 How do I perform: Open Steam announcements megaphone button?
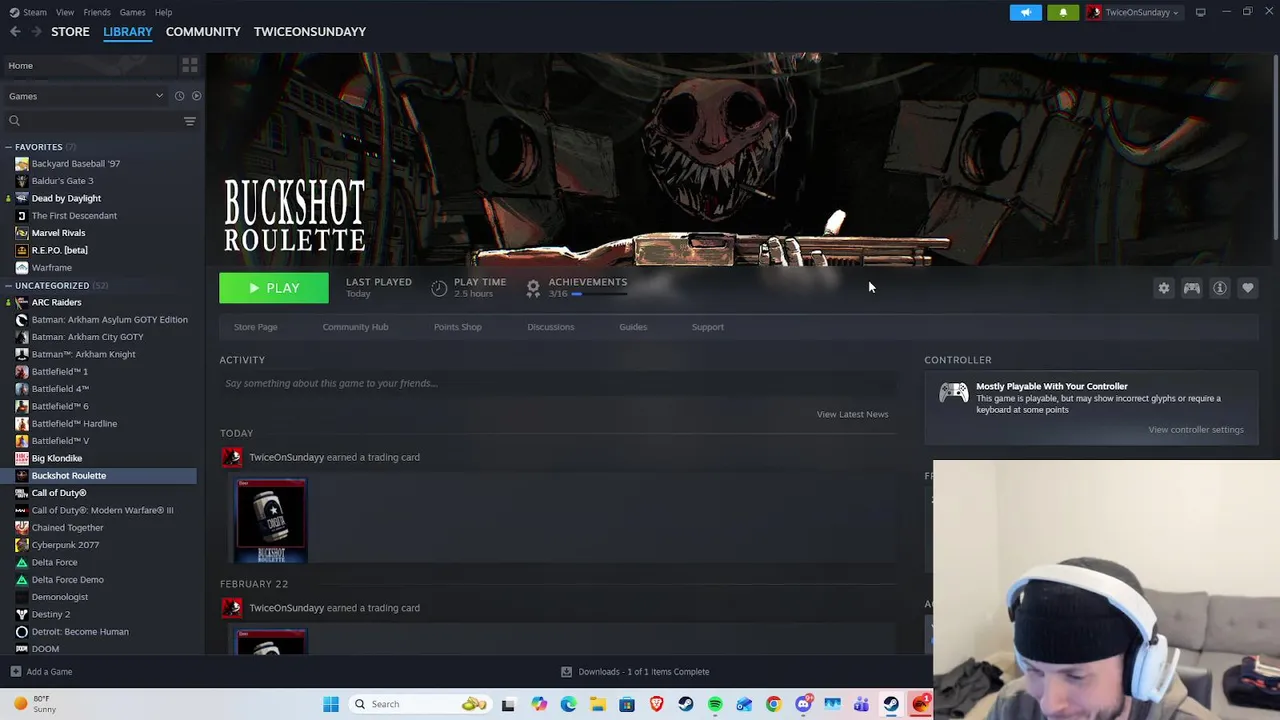(x=1025, y=12)
